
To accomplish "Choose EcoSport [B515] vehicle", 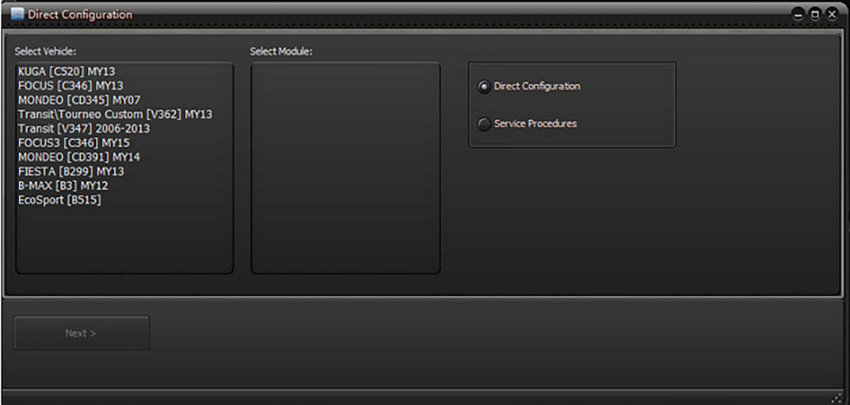I will pyautogui.click(x=60, y=200).
